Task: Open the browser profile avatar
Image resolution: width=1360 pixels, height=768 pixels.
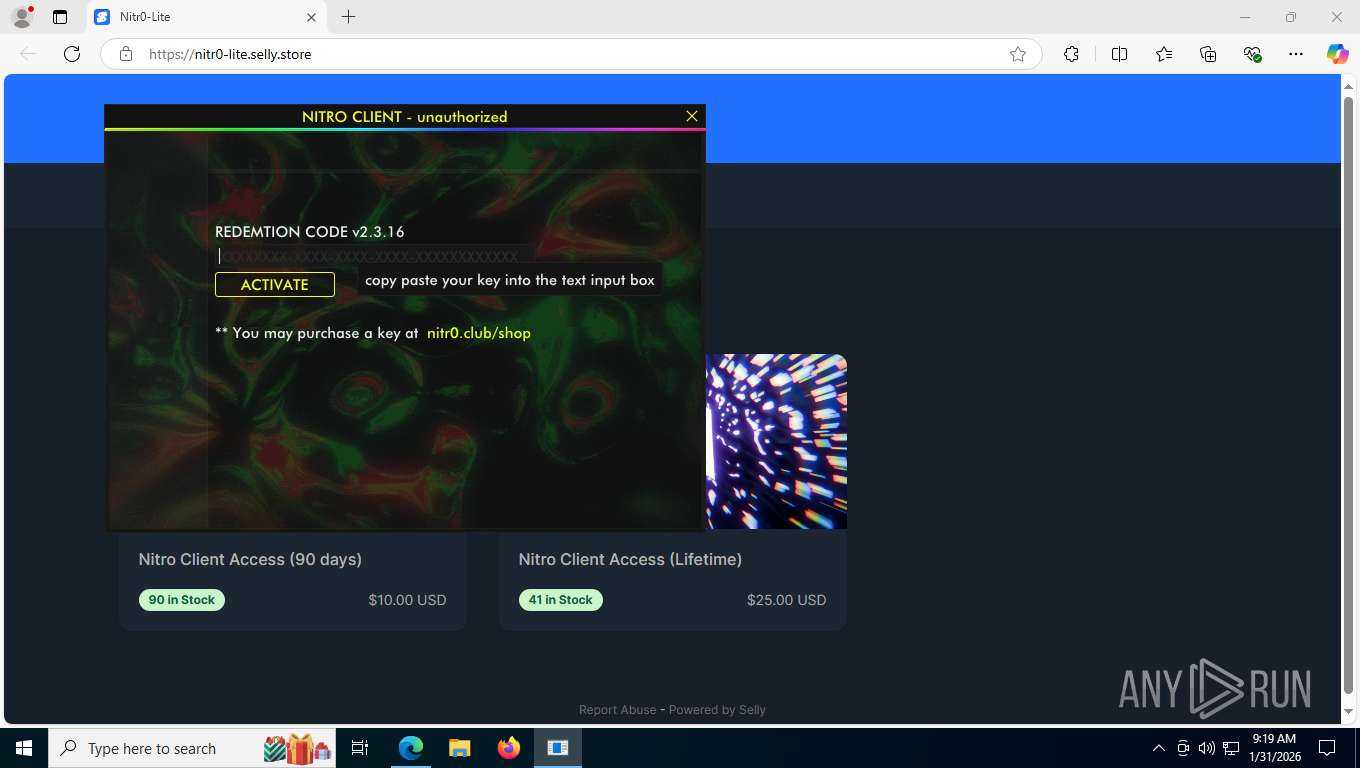Action: pyautogui.click(x=22, y=17)
